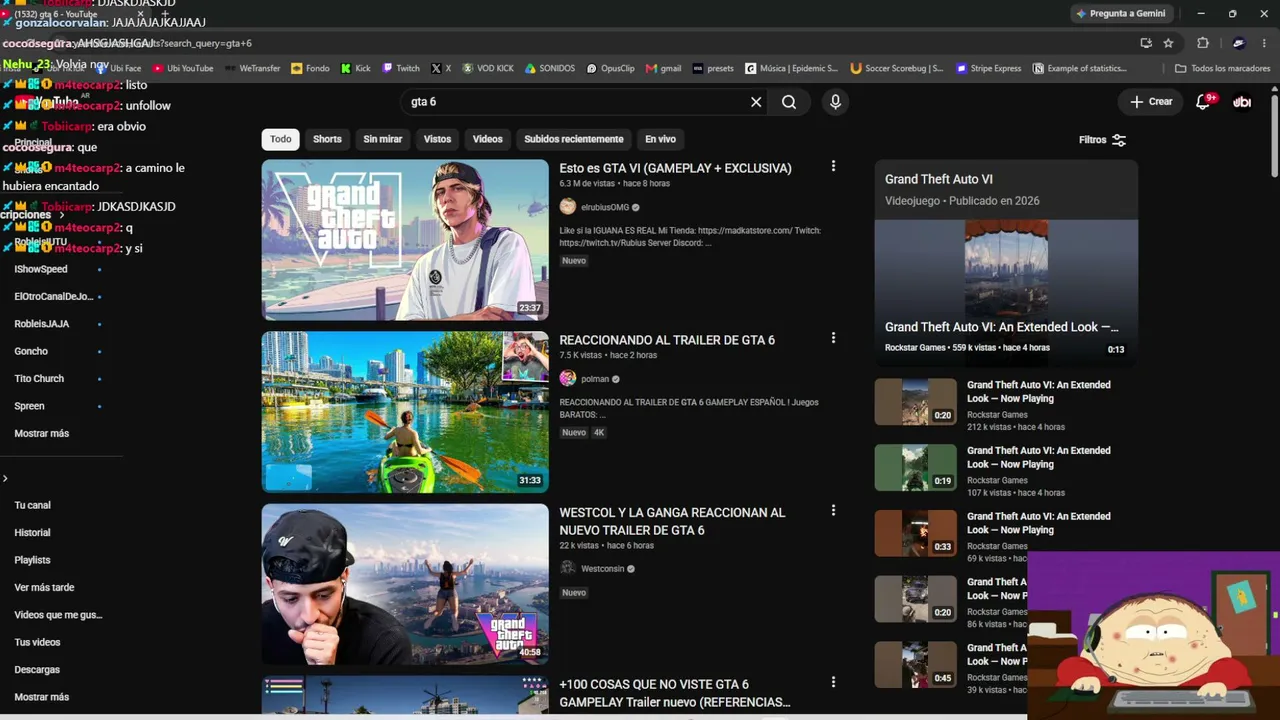1280x720 pixels.
Task: Start voice search with the microphone icon
Action: 835,102
